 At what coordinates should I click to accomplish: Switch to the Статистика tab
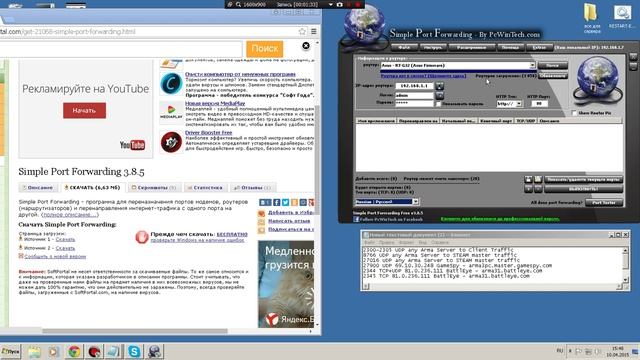205,188
